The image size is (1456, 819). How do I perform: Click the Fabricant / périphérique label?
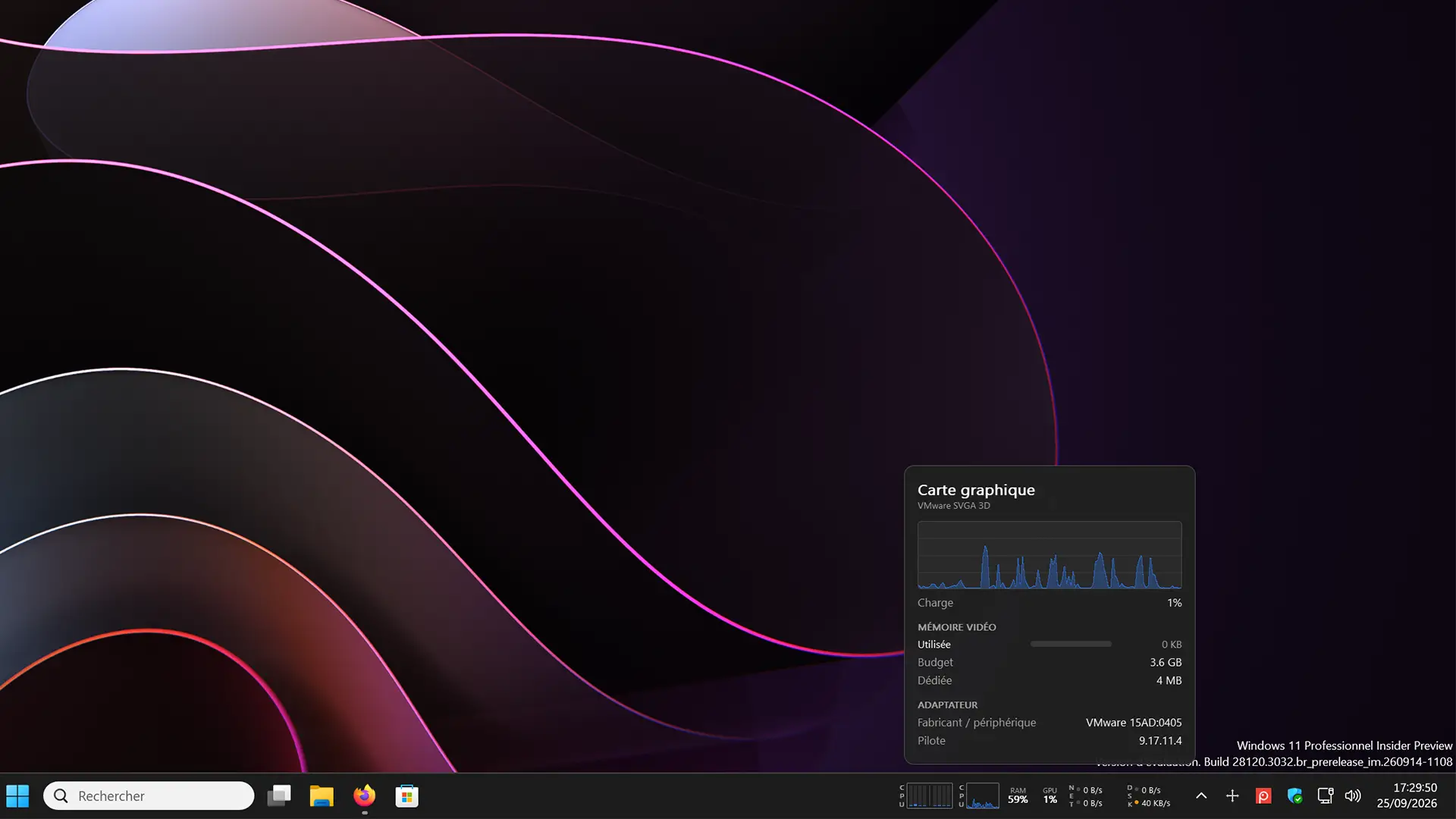click(977, 723)
